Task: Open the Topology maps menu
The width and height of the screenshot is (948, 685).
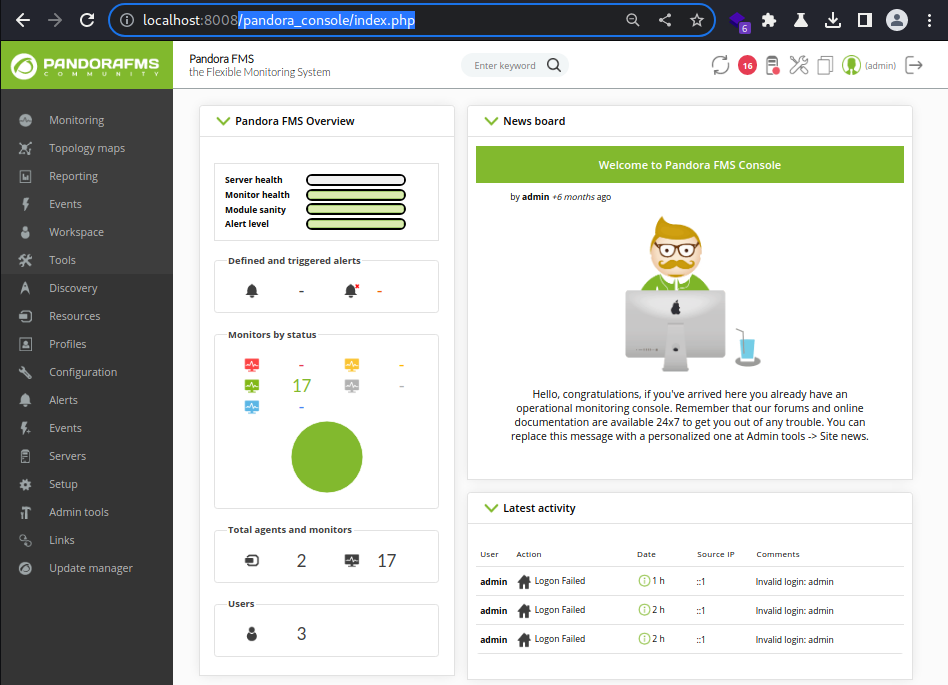Action: coord(87,148)
